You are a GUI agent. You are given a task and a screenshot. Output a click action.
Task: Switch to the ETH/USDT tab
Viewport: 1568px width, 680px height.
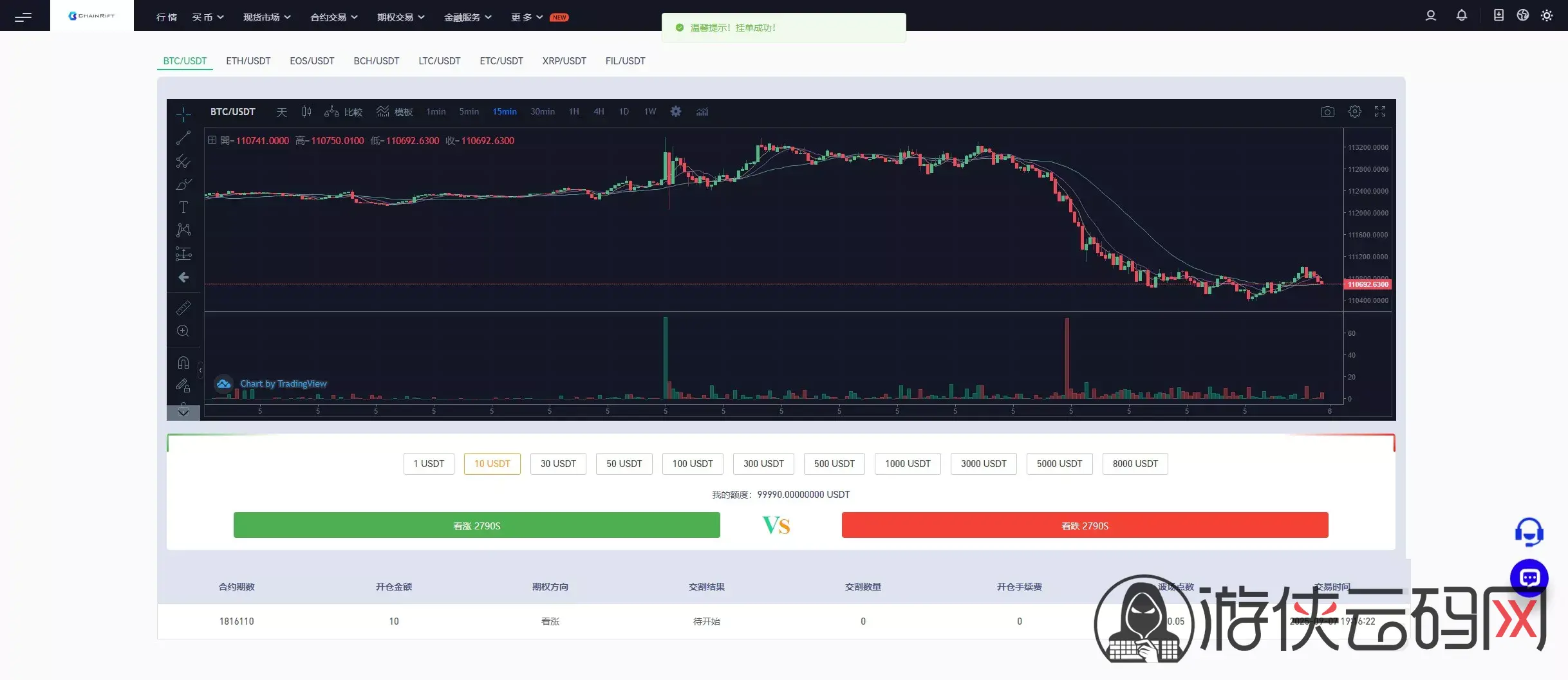[248, 61]
